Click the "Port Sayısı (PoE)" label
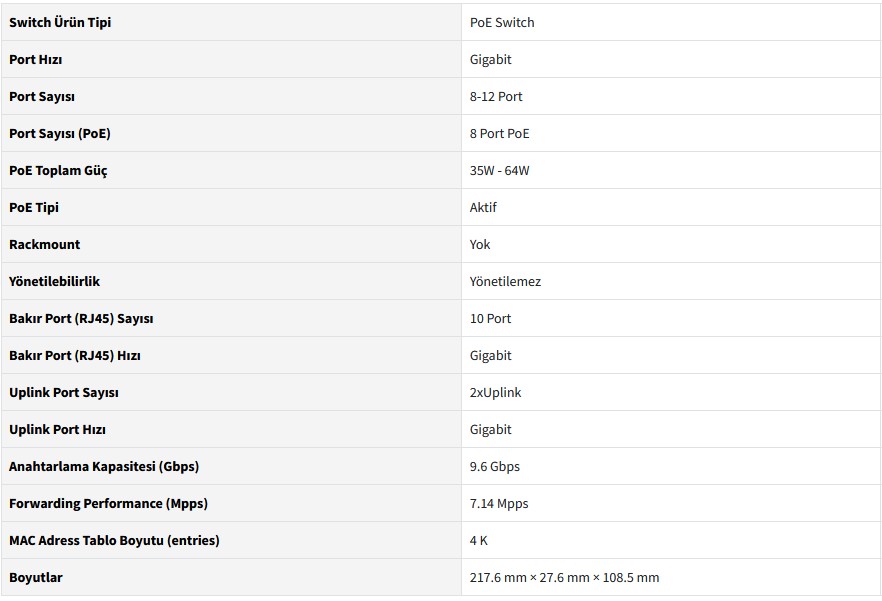This screenshot has height=601, width=882. [x=60, y=133]
